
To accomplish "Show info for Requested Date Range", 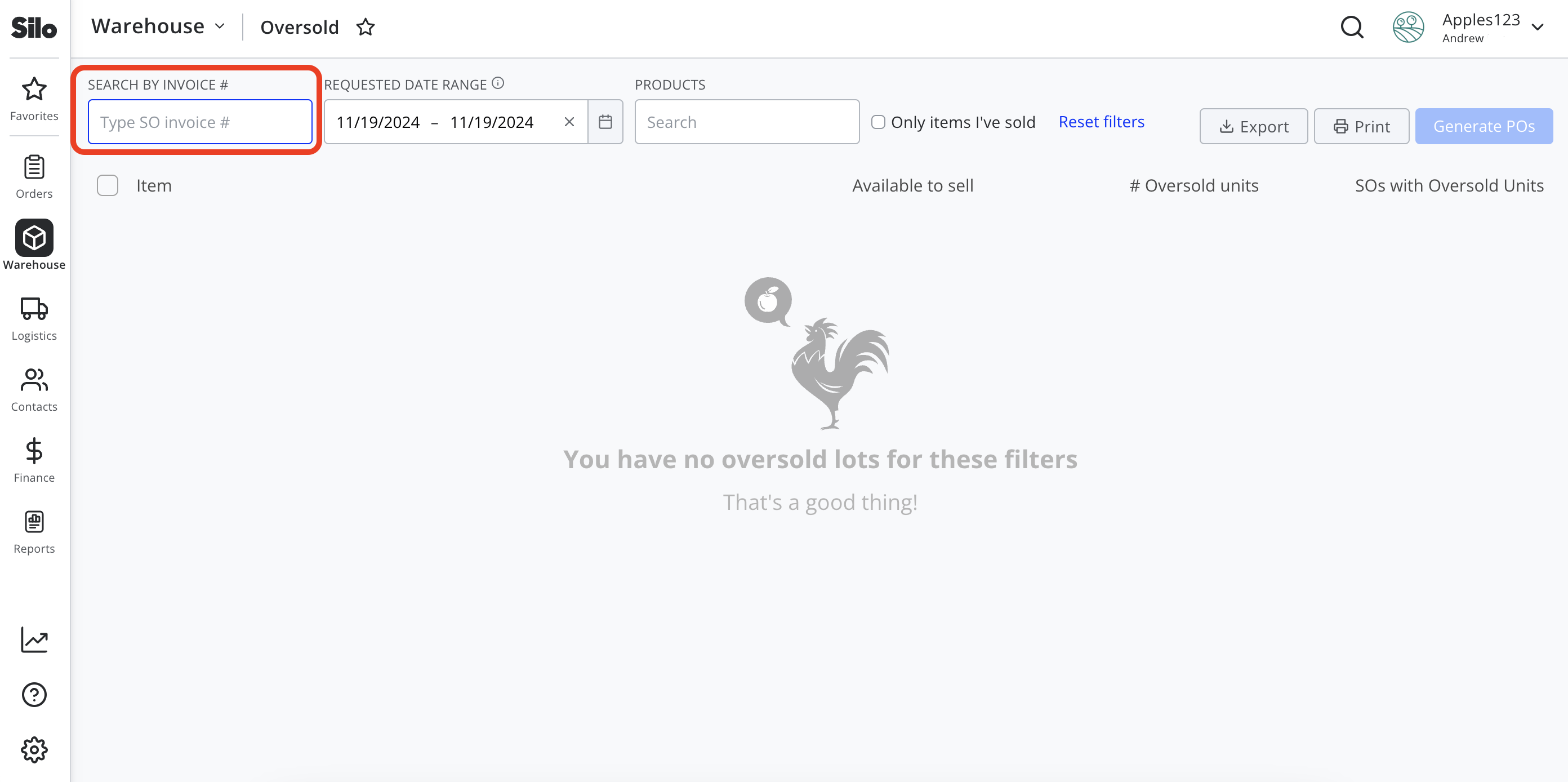I will pos(498,83).
